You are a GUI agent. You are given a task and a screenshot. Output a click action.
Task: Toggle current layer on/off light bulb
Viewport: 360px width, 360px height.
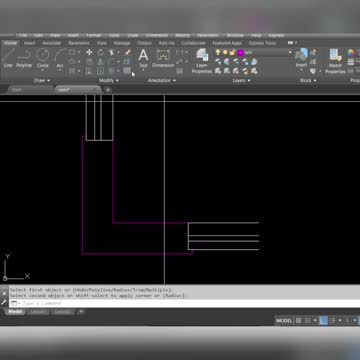coord(218,52)
